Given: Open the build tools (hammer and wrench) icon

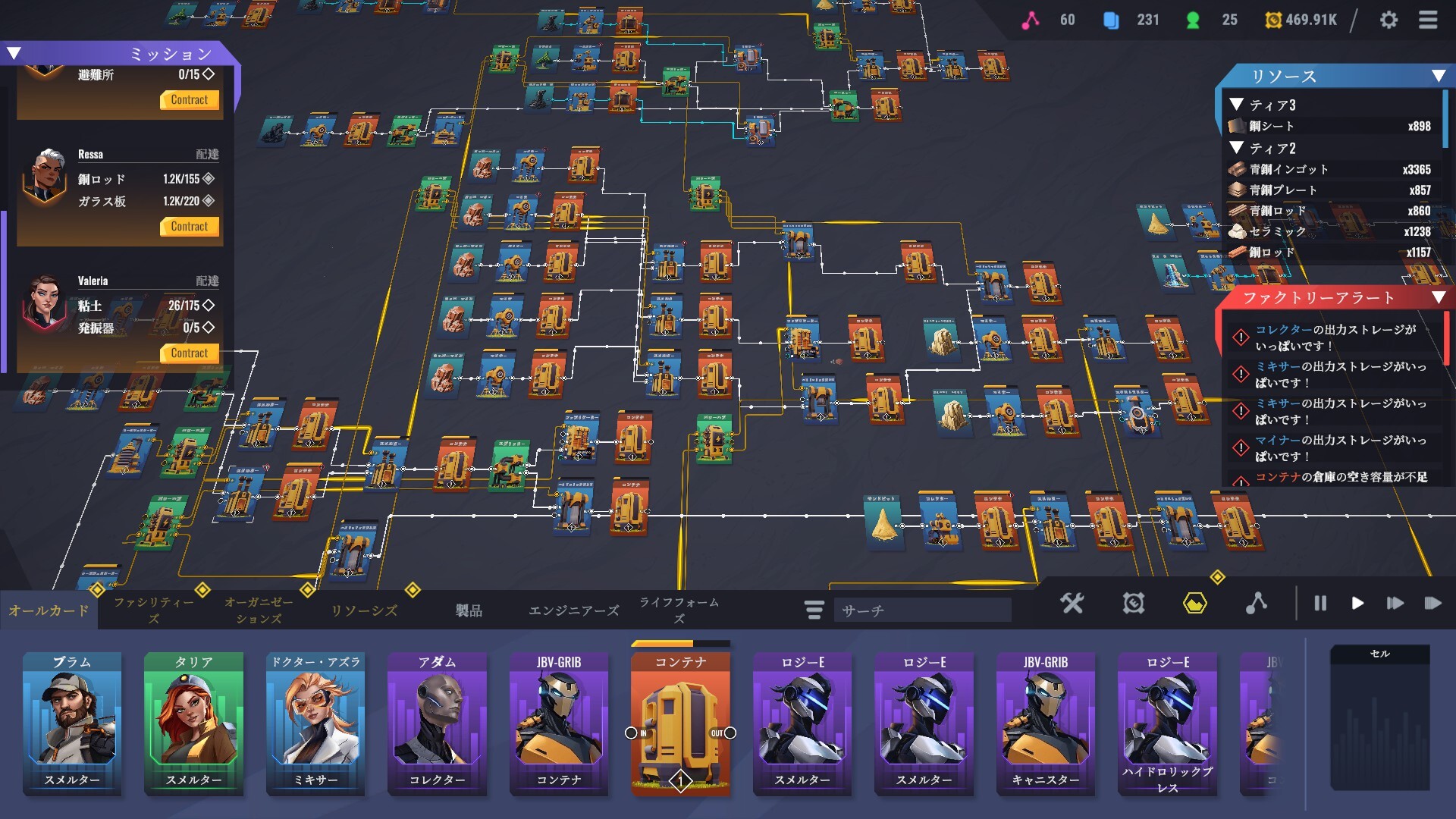Looking at the screenshot, I should tap(1072, 604).
